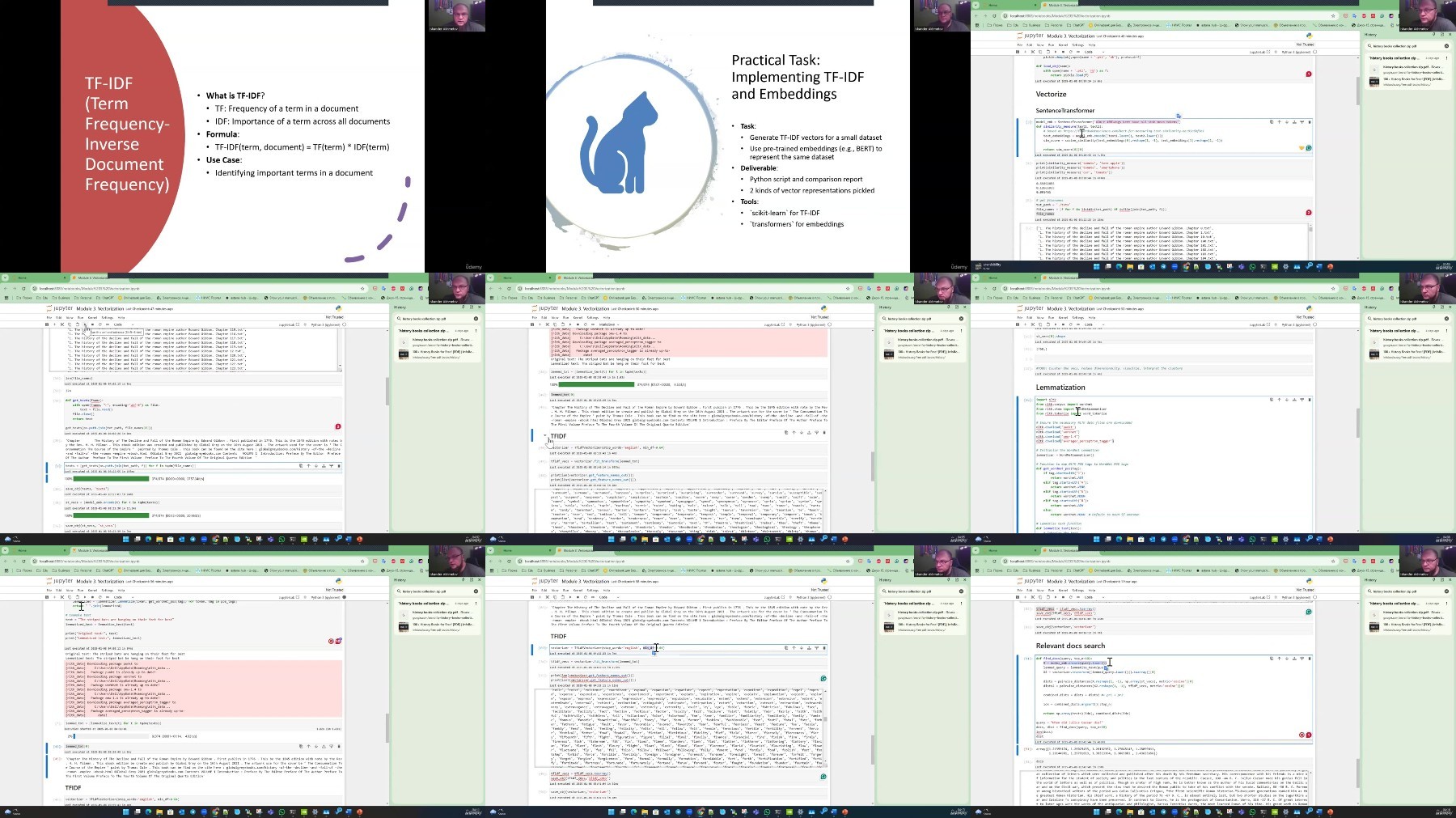Open the File menu in the Vectorize frame
Viewport: 1456px width, 818px height.
point(1020,45)
